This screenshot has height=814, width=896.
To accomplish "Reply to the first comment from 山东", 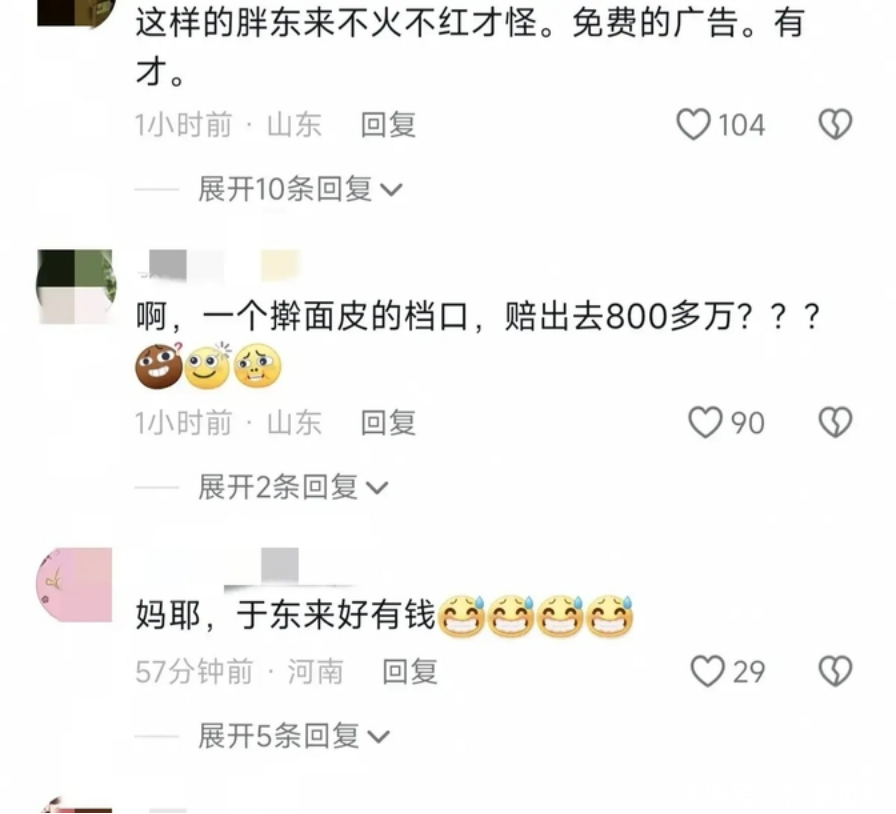I will [x=388, y=125].
